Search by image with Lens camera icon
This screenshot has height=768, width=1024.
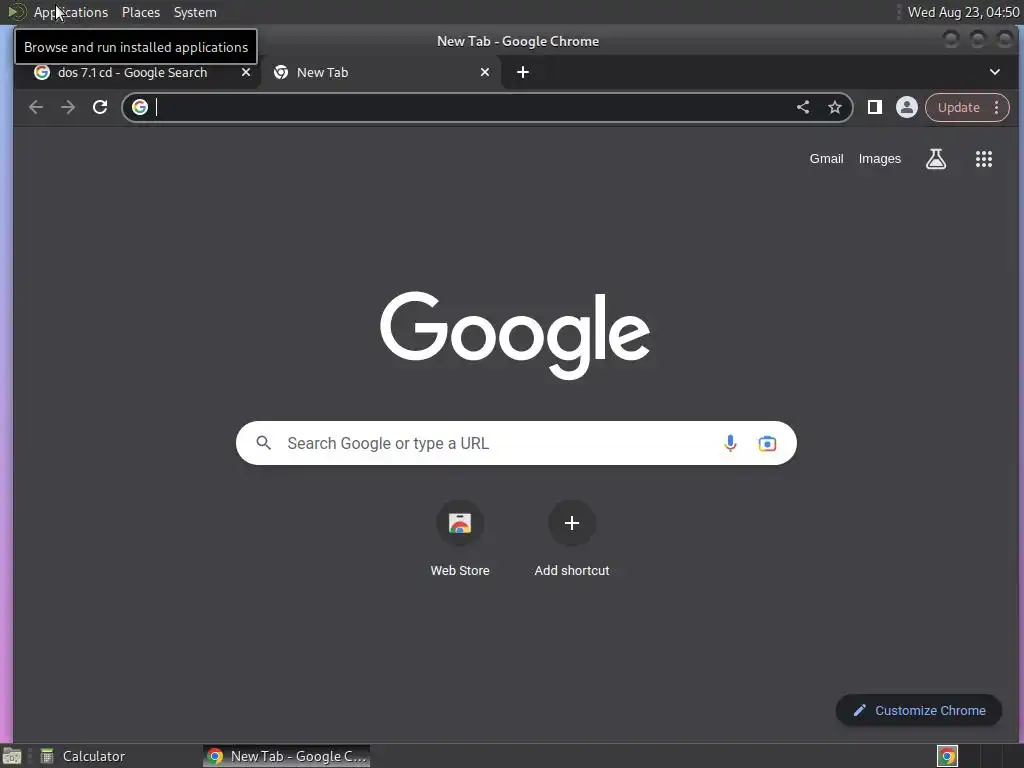pos(767,443)
